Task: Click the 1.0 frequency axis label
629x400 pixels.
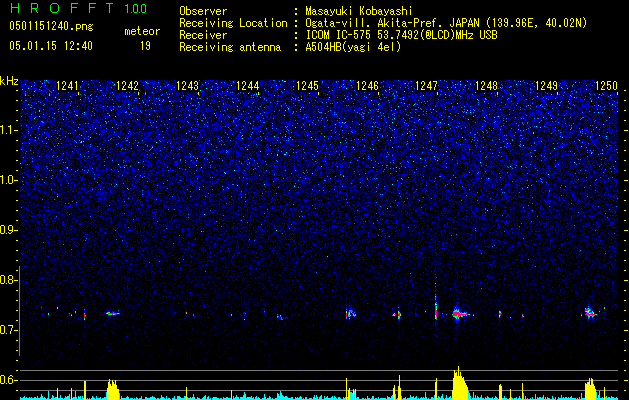Action: [x=8, y=180]
